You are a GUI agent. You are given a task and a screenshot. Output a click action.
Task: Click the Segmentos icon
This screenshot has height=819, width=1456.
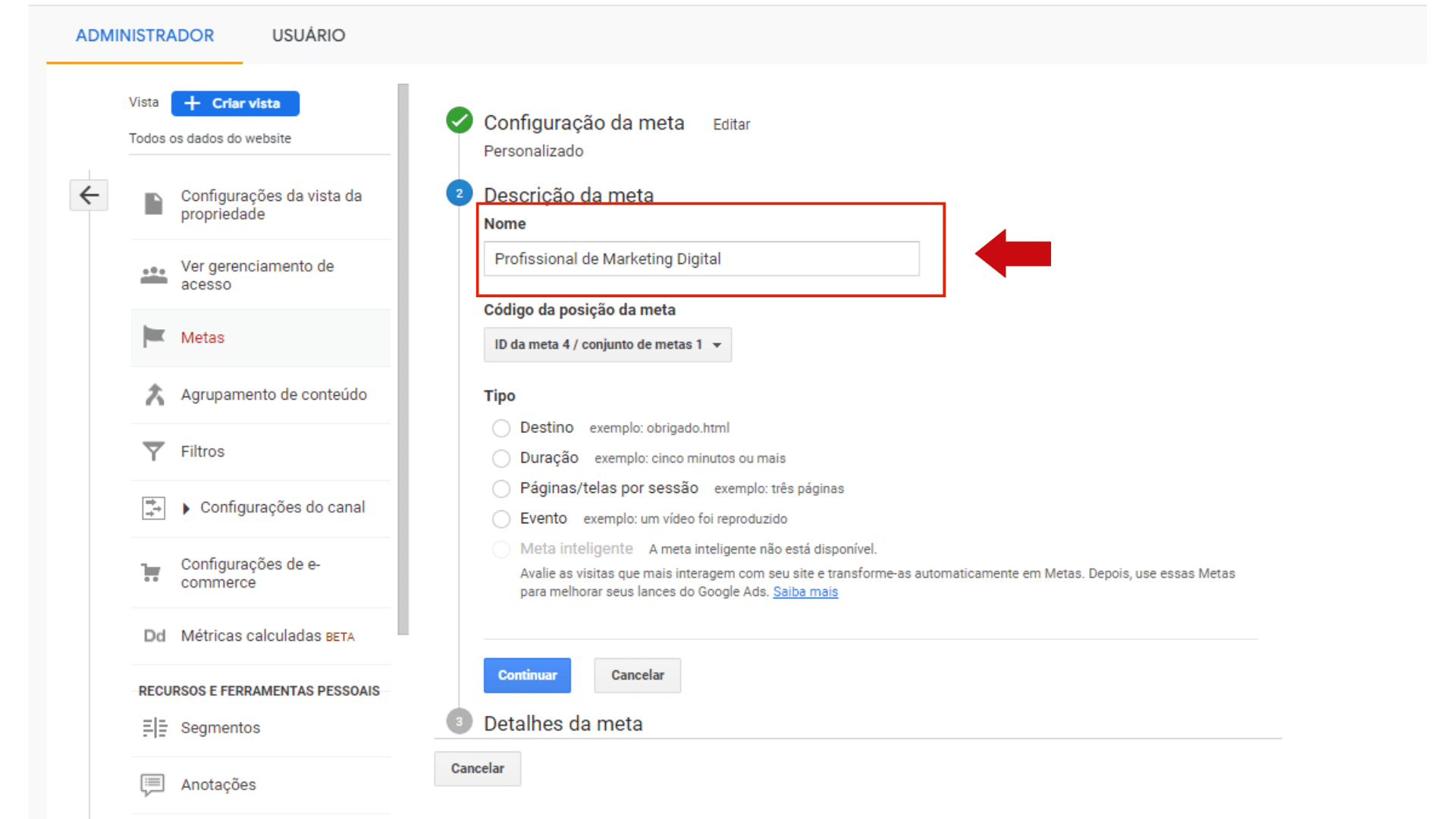[155, 728]
